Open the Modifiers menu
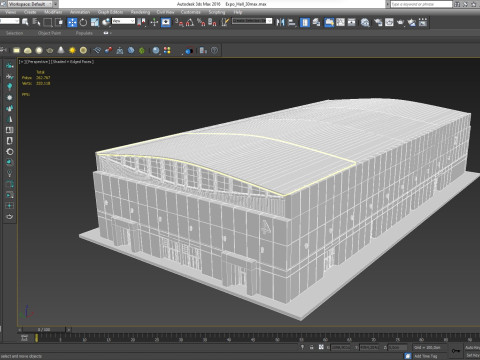This screenshot has width=480, height=360. click(53, 12)
